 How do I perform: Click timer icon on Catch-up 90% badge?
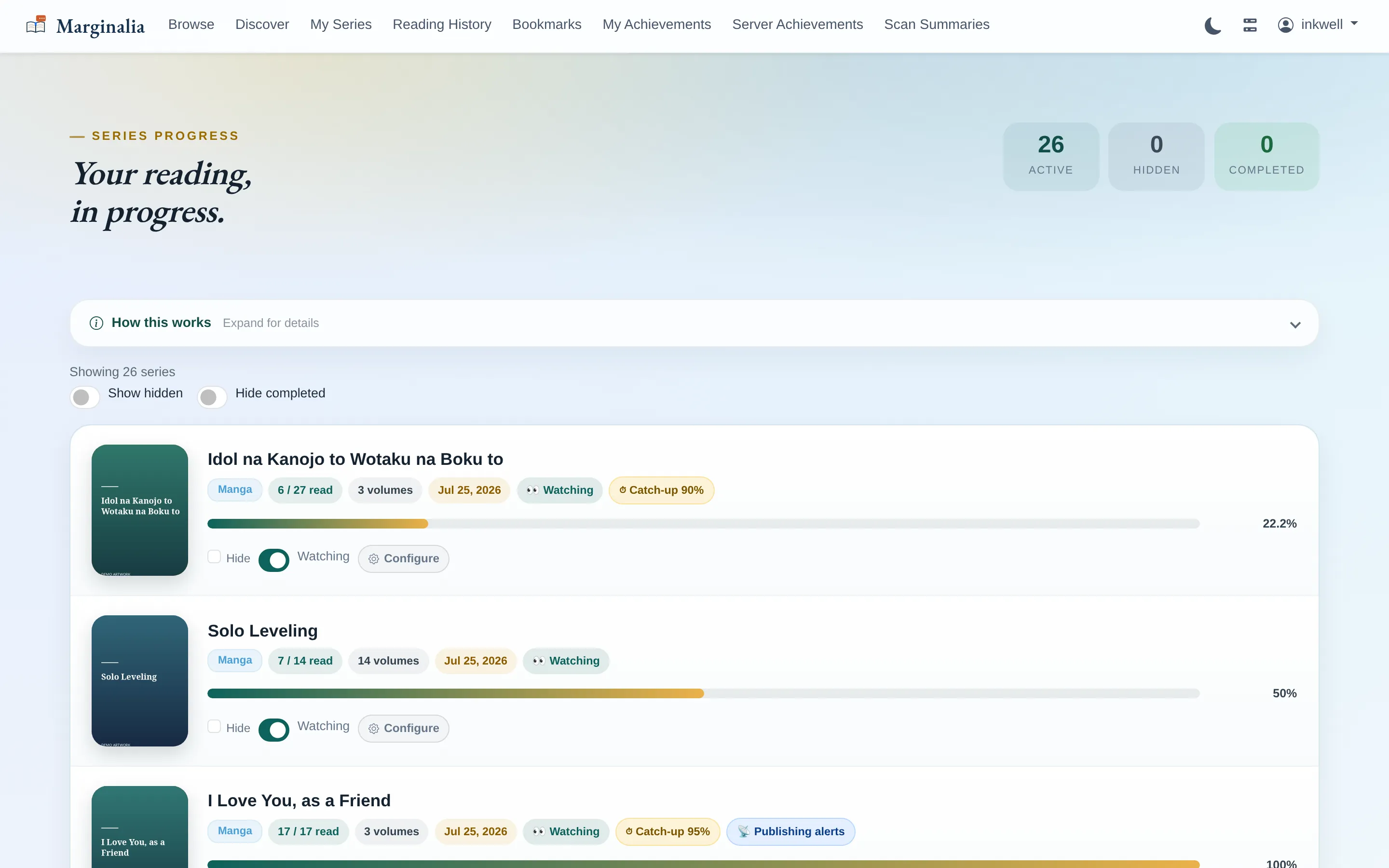(x=623, y=489)
